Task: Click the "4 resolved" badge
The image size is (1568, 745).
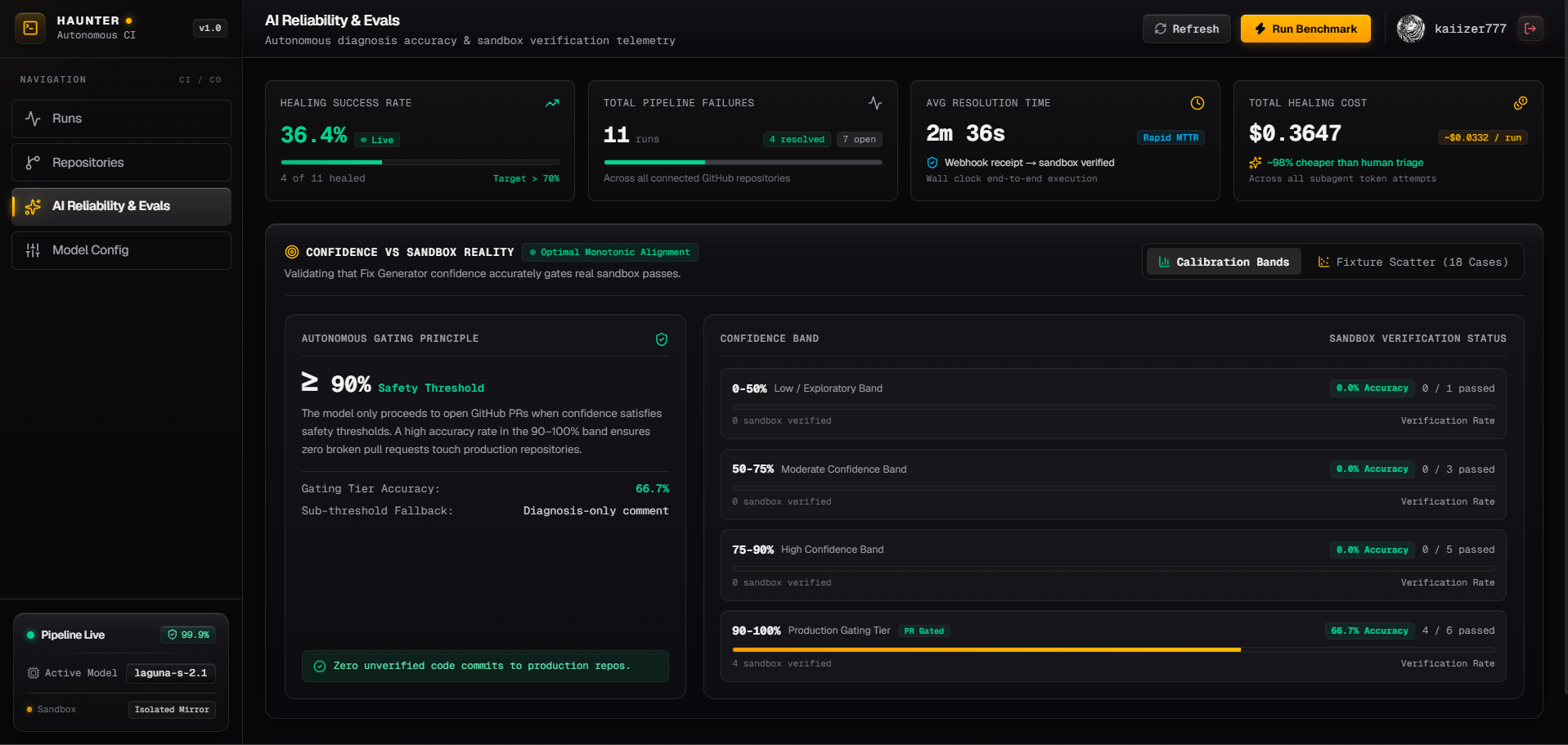Action: [x=797, y=140]
